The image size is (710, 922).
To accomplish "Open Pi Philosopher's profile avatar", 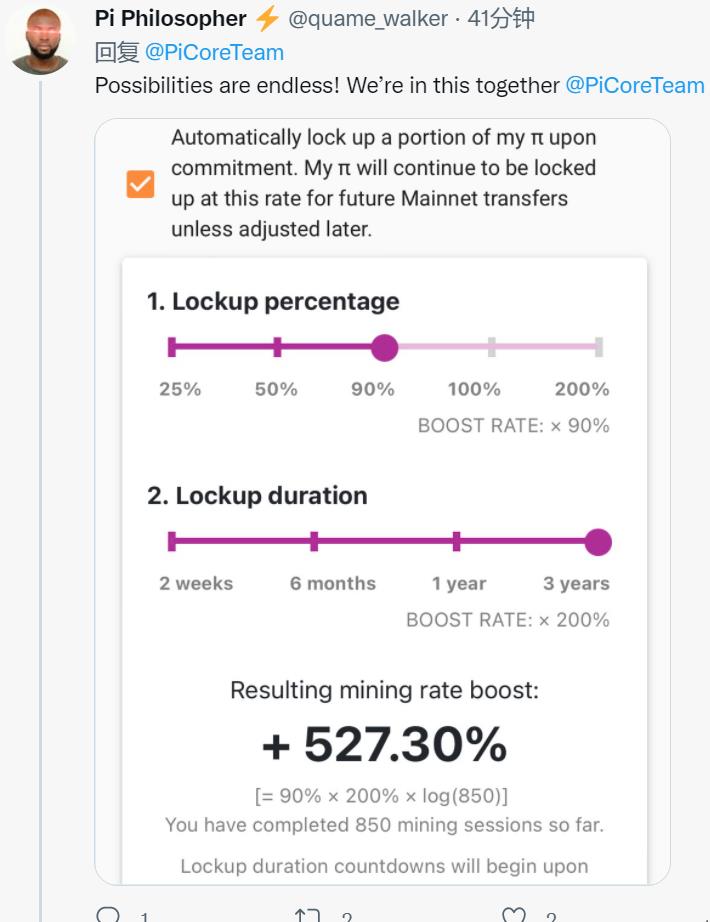I will pos(40,41).
